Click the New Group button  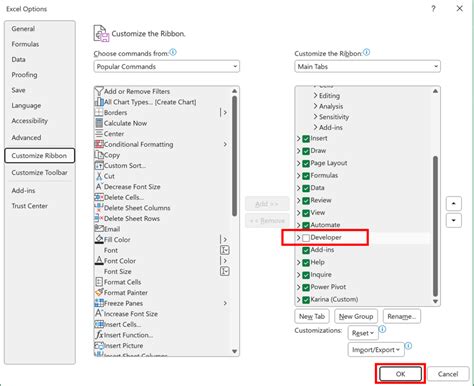pyautogui.click(x=356, y=316)
